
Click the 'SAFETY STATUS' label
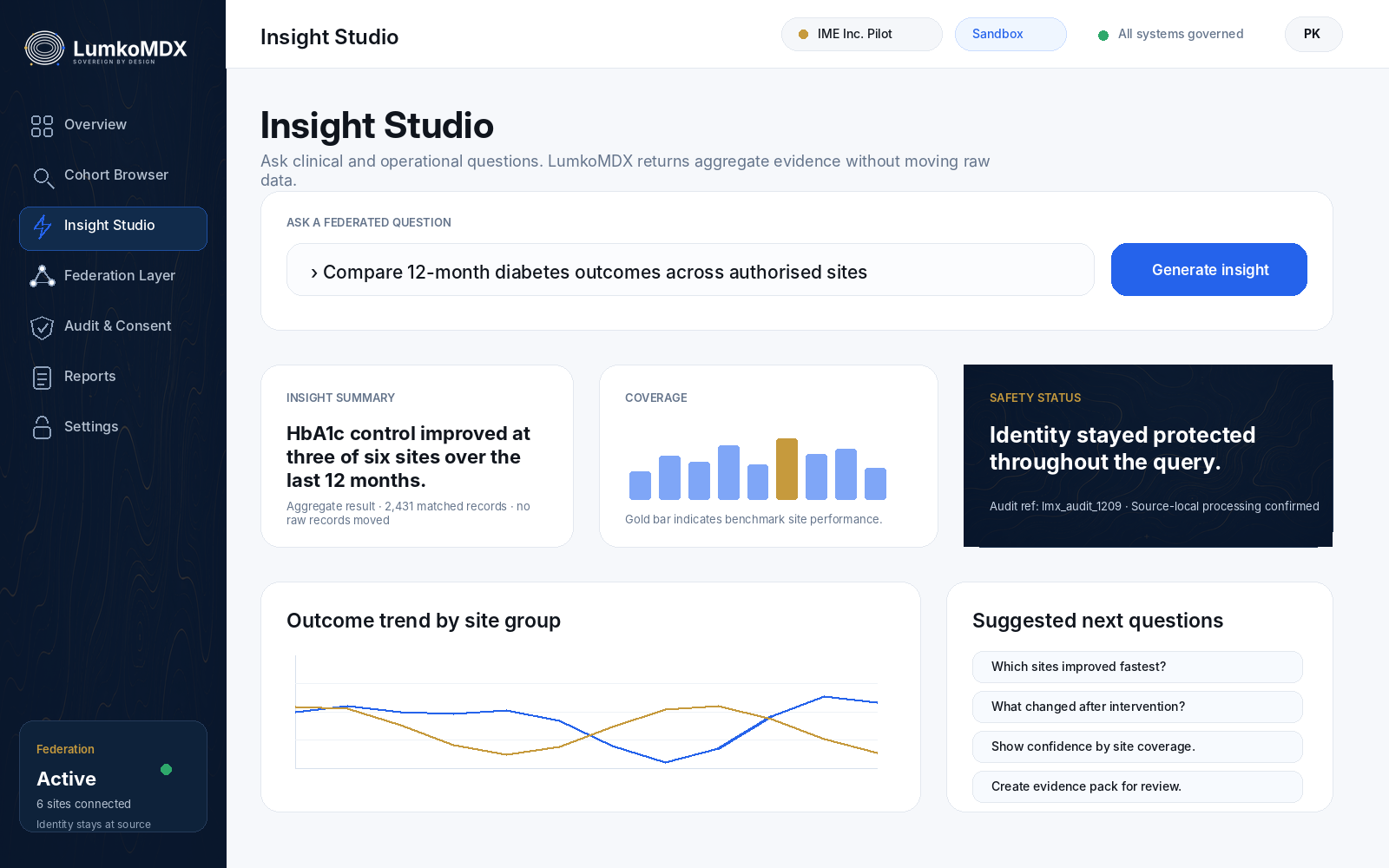pos(1035,398)
